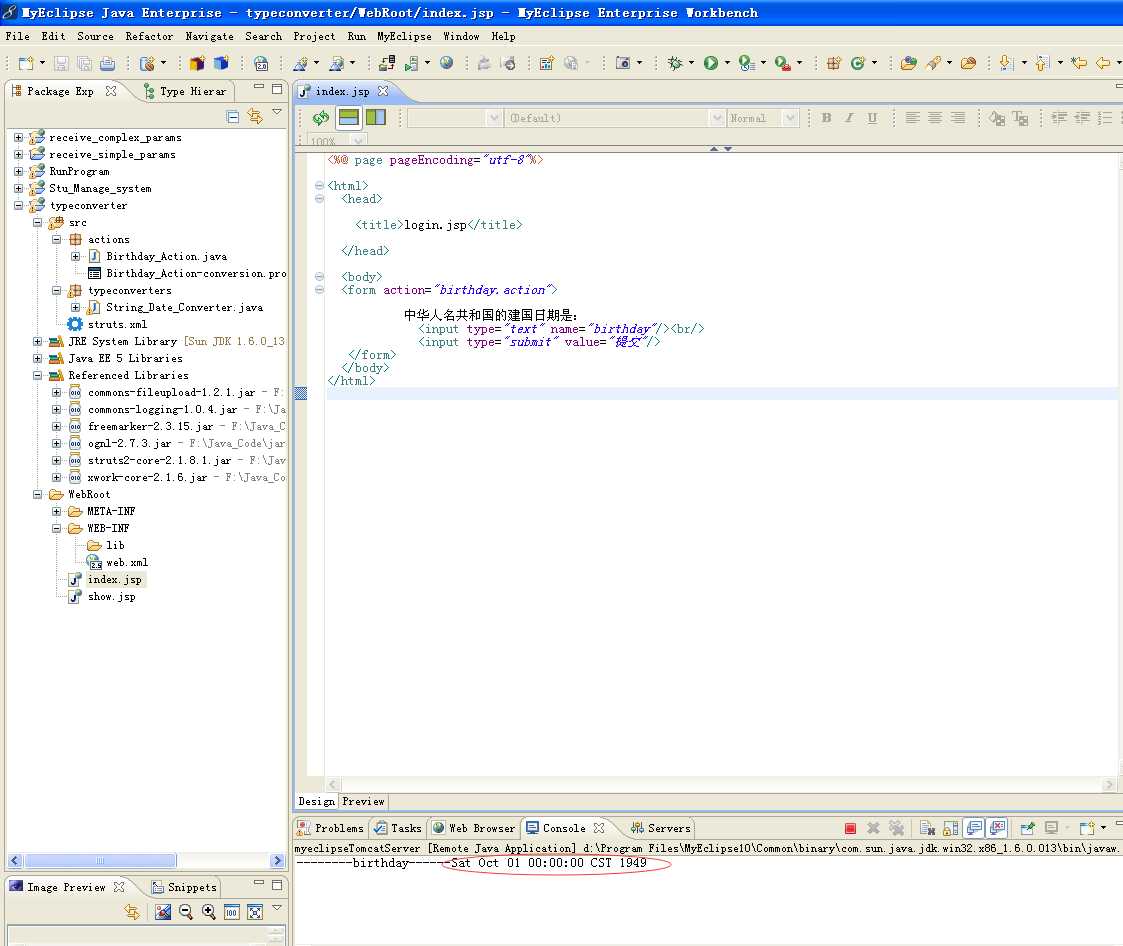Screen dimensions: 1123x946
Task: Click Remove All Terminated Launches icon
Action: tap(896, 829)
